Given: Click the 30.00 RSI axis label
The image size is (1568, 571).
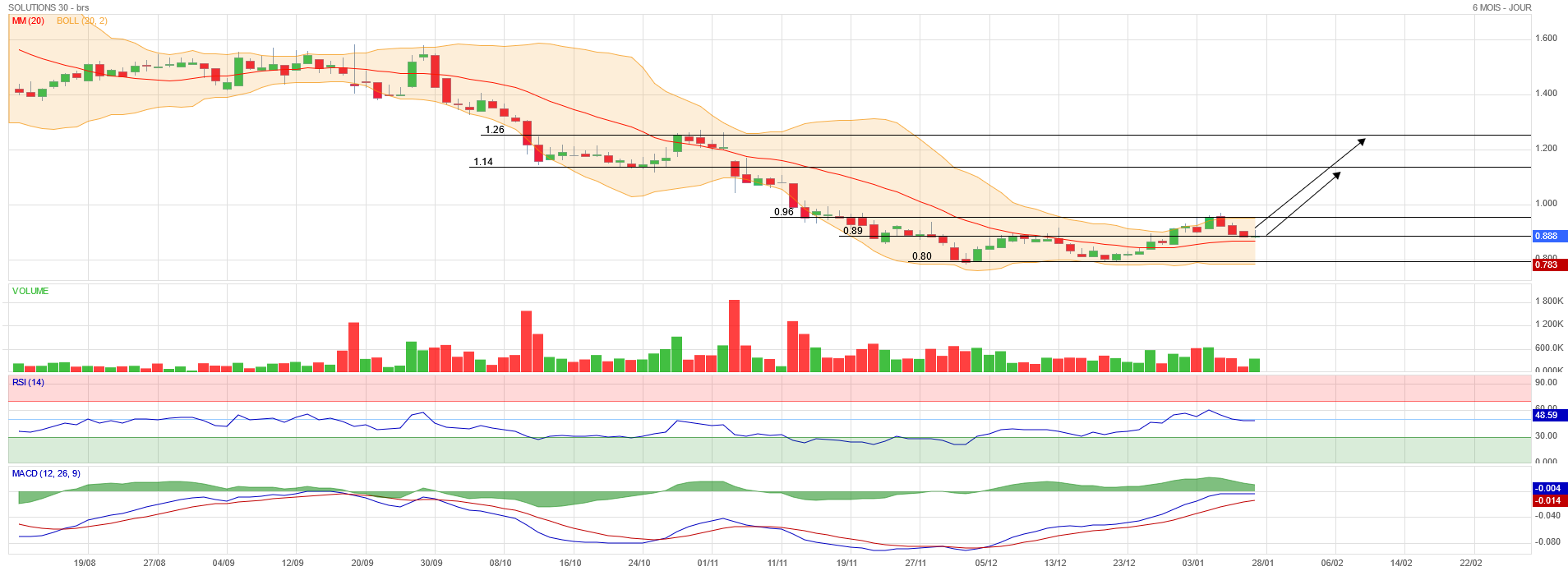Looking at the screenshot, I should [1546, 435].
